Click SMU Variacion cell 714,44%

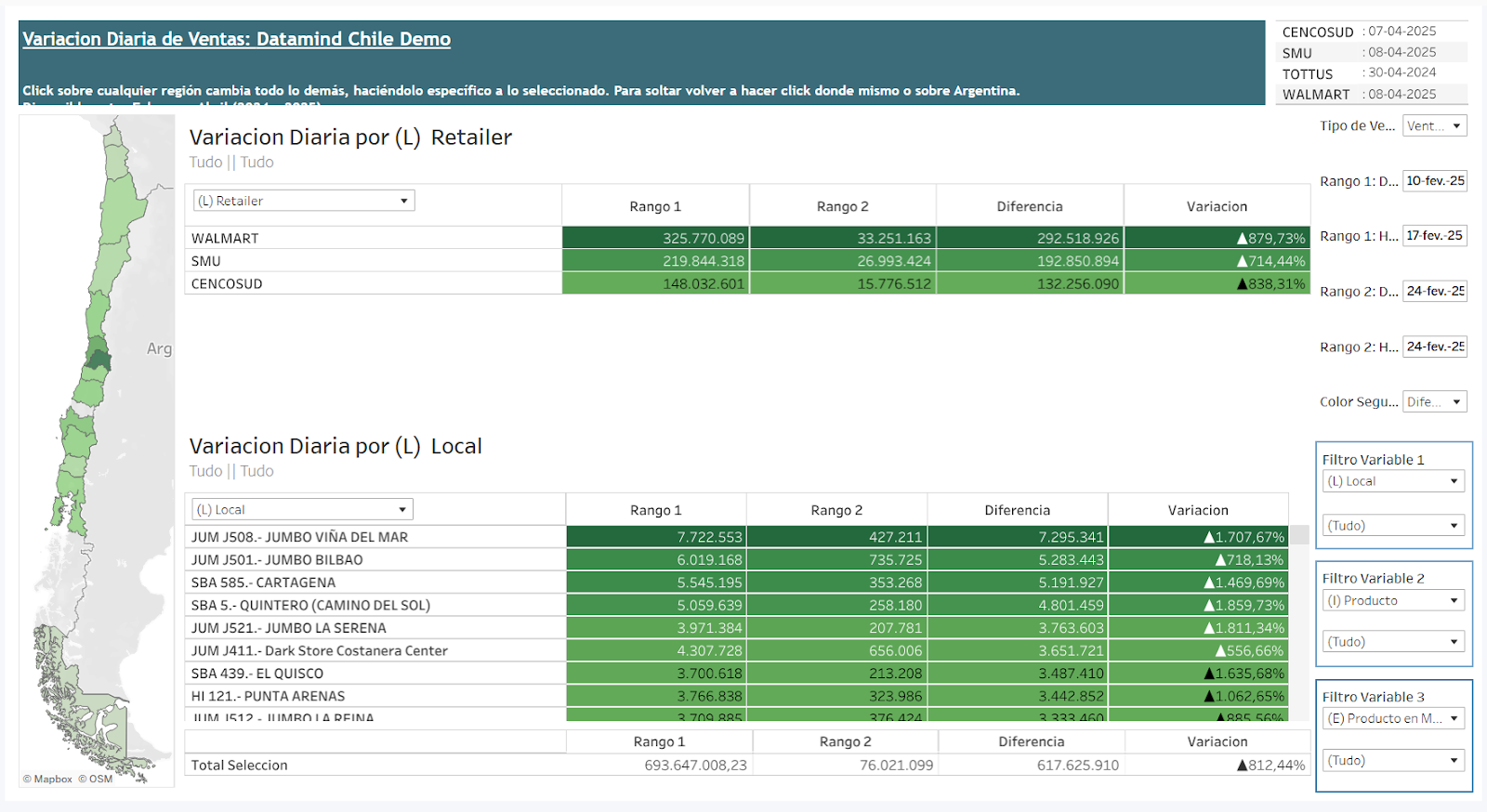pyautogui.click(x=1217, y=261)
